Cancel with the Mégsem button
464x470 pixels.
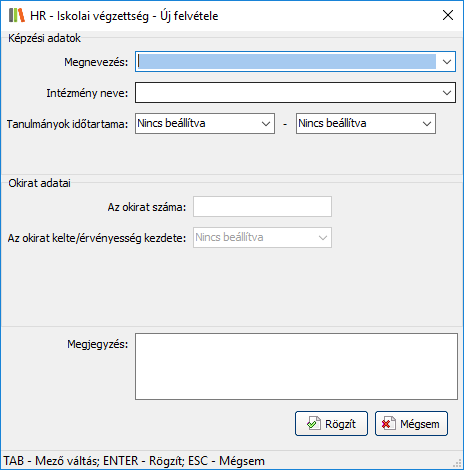[x=411, y=424]
